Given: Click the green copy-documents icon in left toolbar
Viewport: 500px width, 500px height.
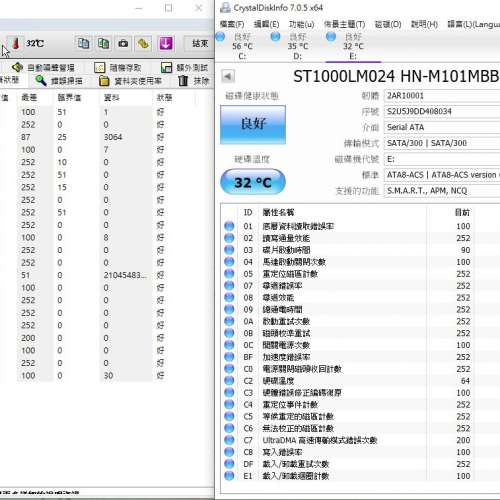Looking at the screenshot, I should pyautogui.click(x=103, y=43).
